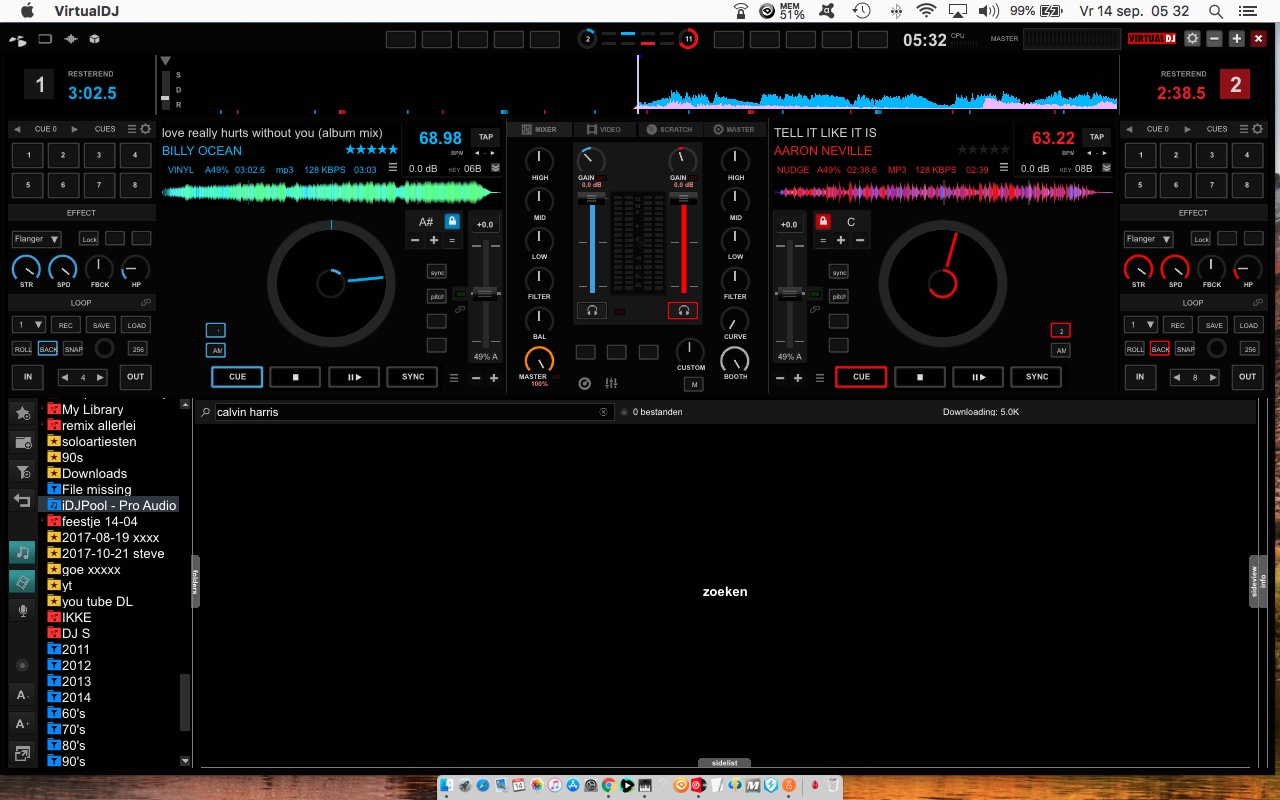Open right deck Flanger effect dropdown
The height and width of the screenshot is (800, 1280).
click(x=1148, y=239)
